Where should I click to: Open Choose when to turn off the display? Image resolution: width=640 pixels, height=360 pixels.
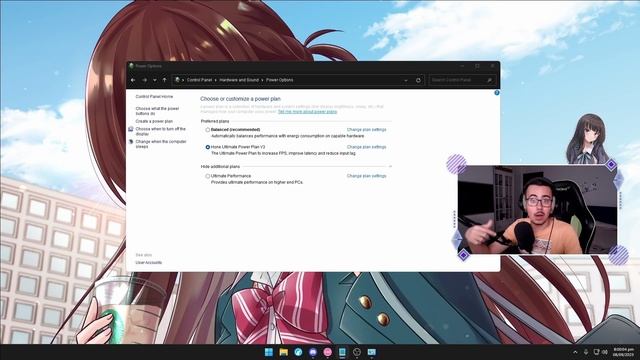point(160,131)
